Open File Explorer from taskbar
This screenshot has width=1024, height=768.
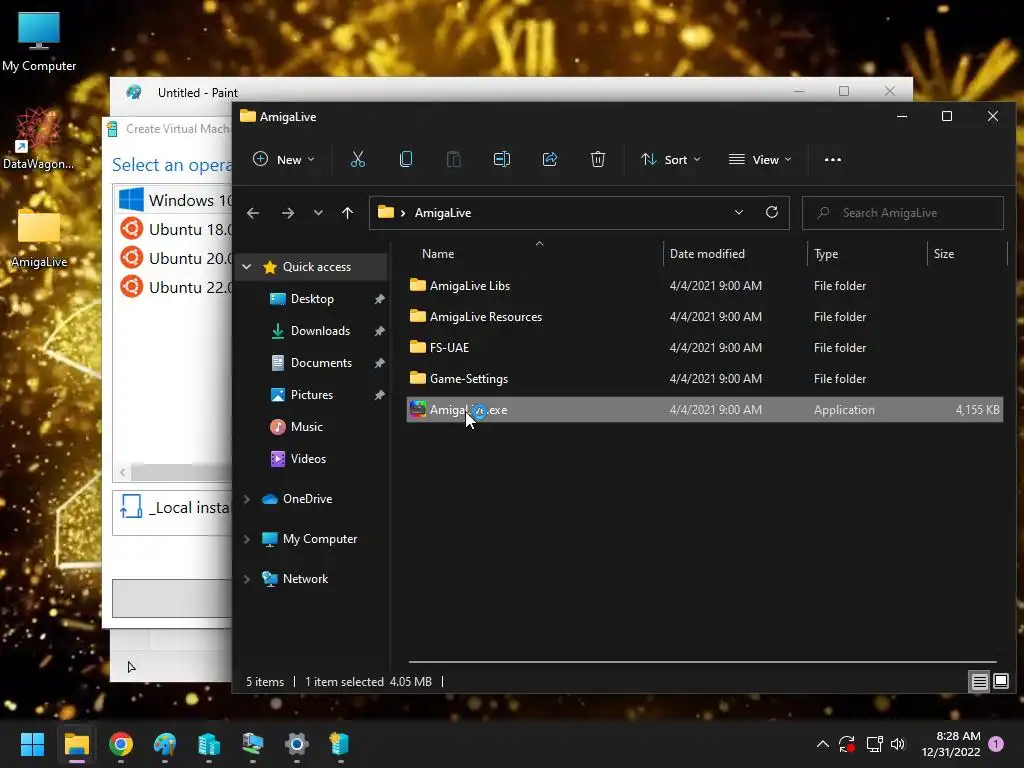(76, 744)
